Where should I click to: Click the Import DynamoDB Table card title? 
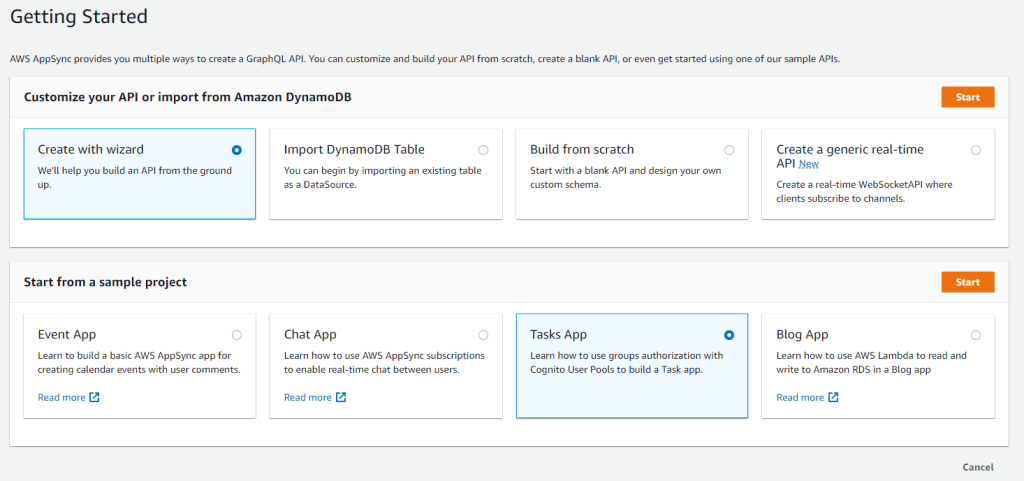pyautogui.click(x=355, y=149)
